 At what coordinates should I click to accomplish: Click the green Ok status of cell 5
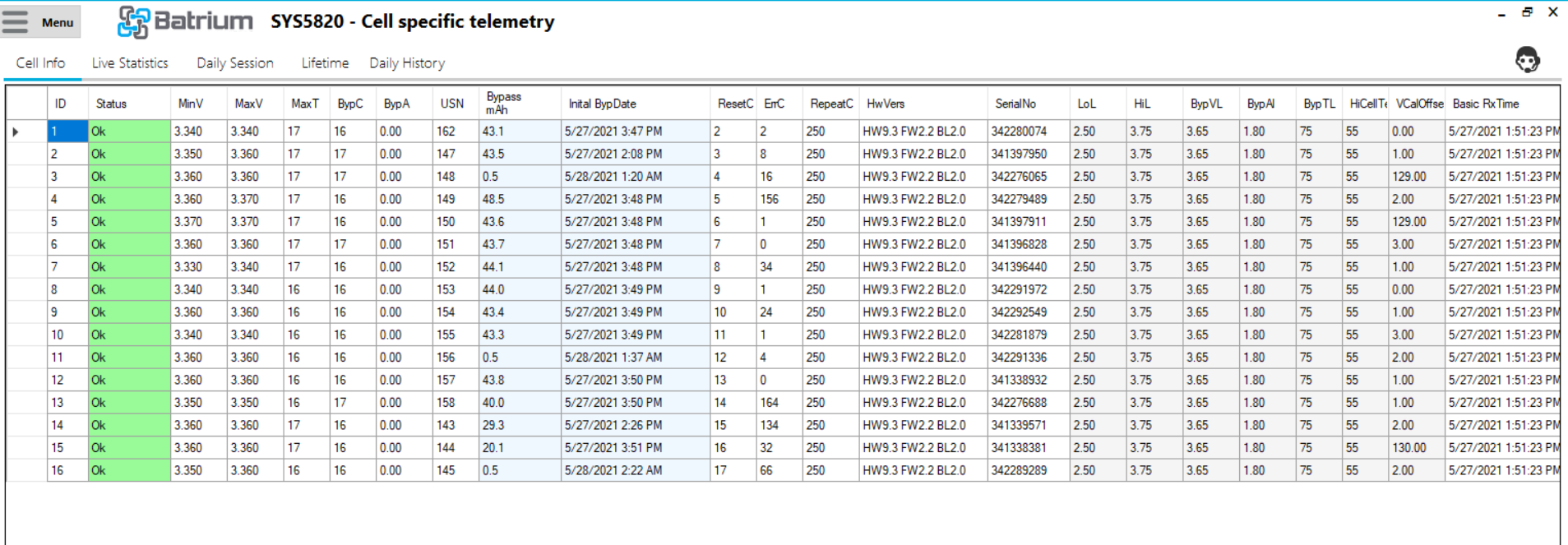coord(130,222)
